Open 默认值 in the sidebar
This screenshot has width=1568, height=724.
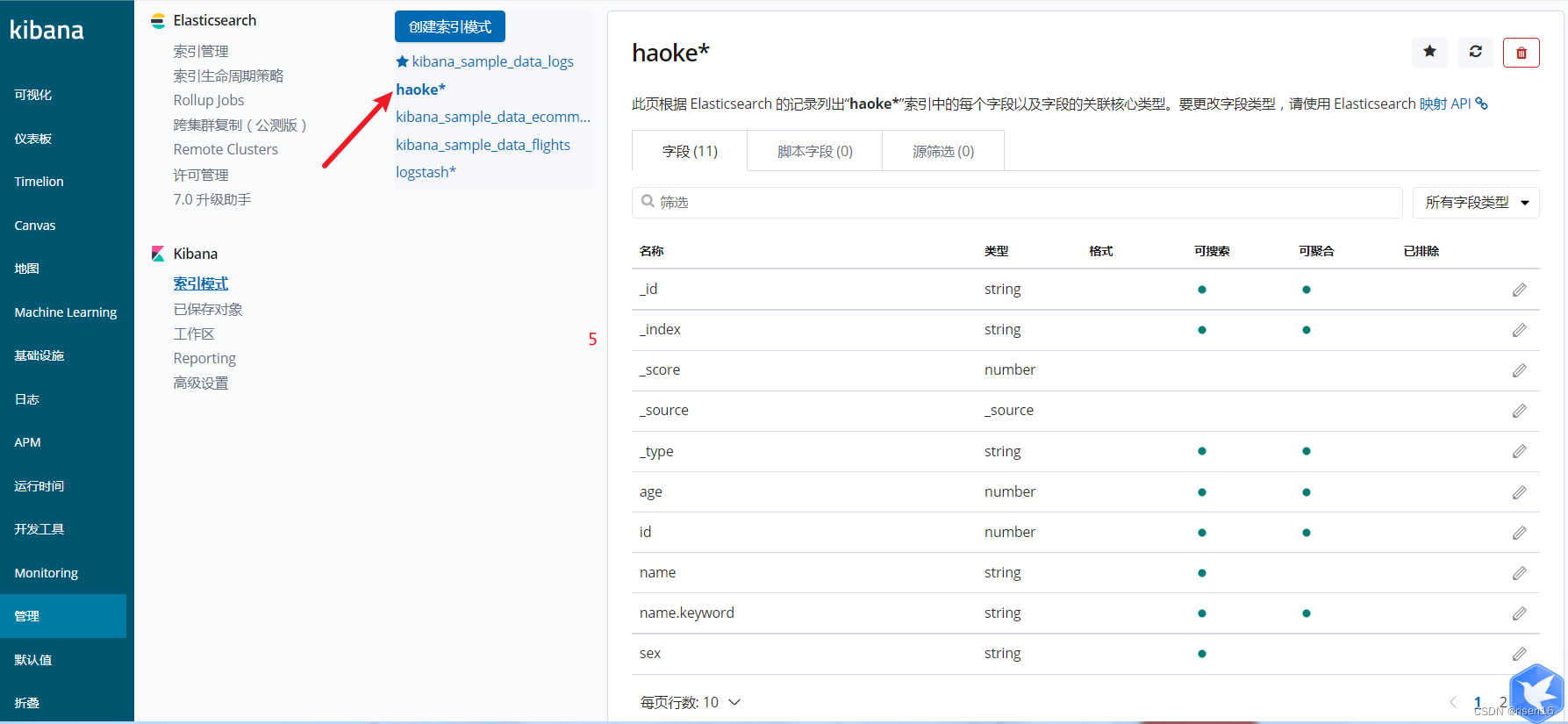33,660
